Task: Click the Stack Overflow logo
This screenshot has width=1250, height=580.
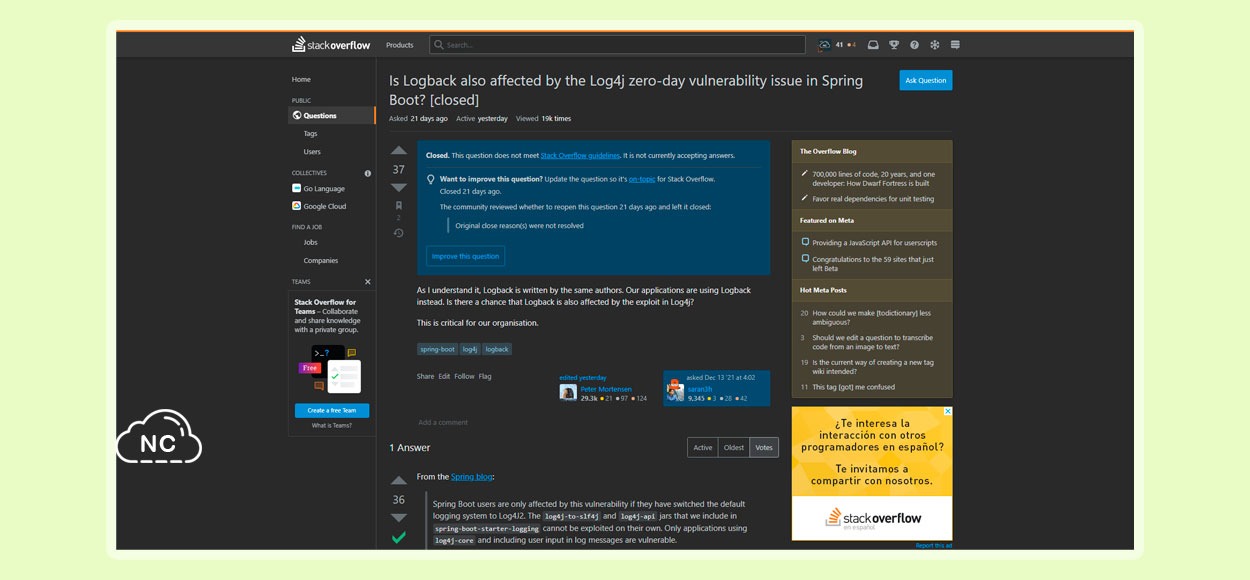Action: coord(333,45)
